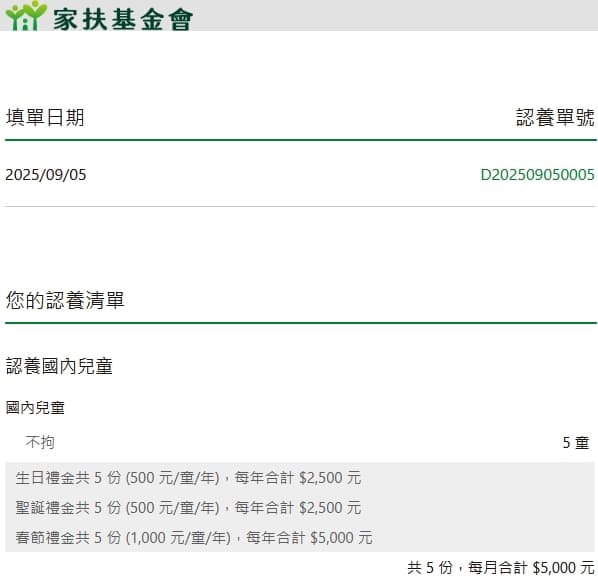Select the 生日禮金共 5 份 line
The height and width of the screenshot is (583, 598).
tap(188, 478)
